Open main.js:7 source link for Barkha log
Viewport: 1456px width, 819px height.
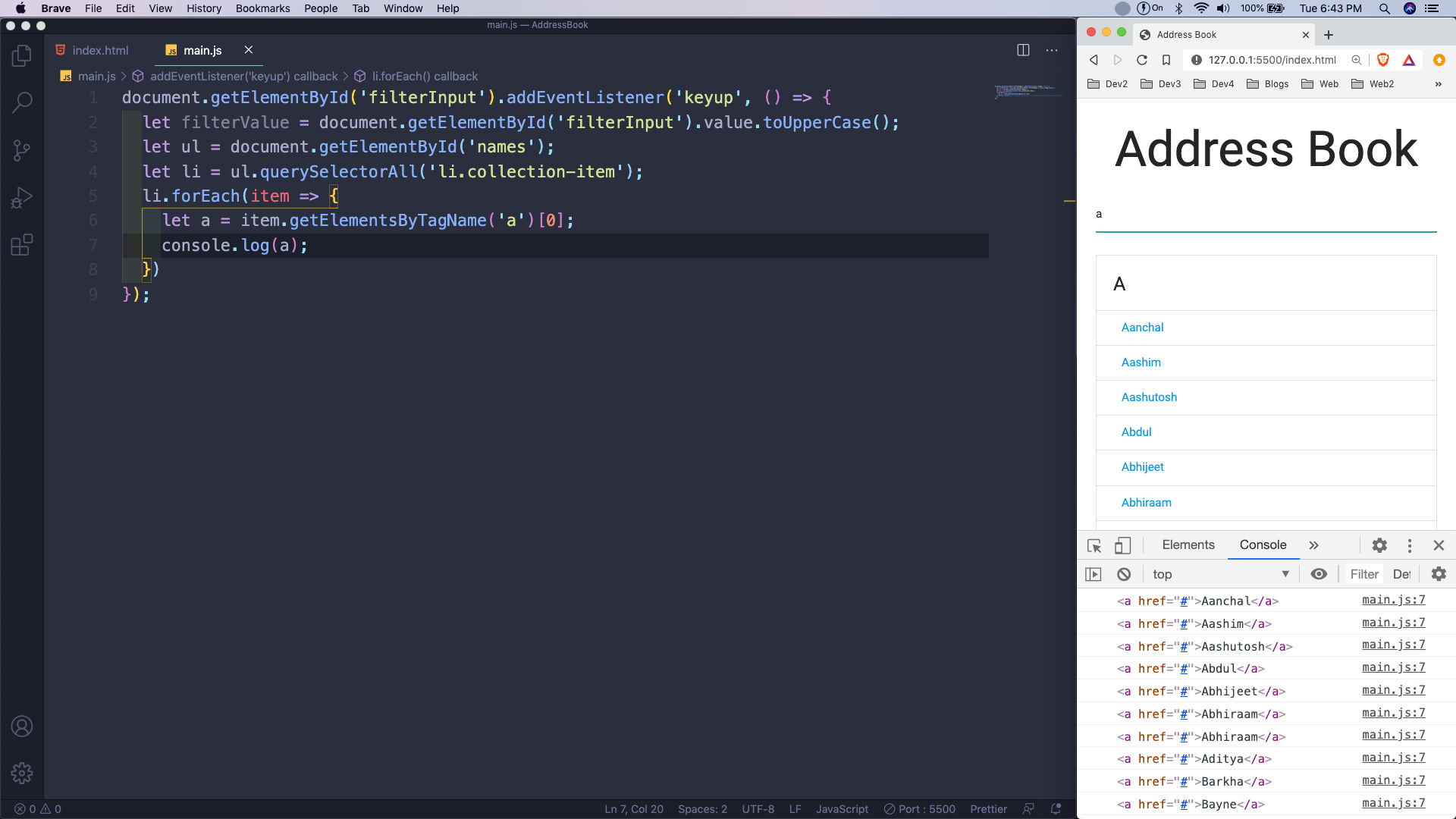(1393, 780)
